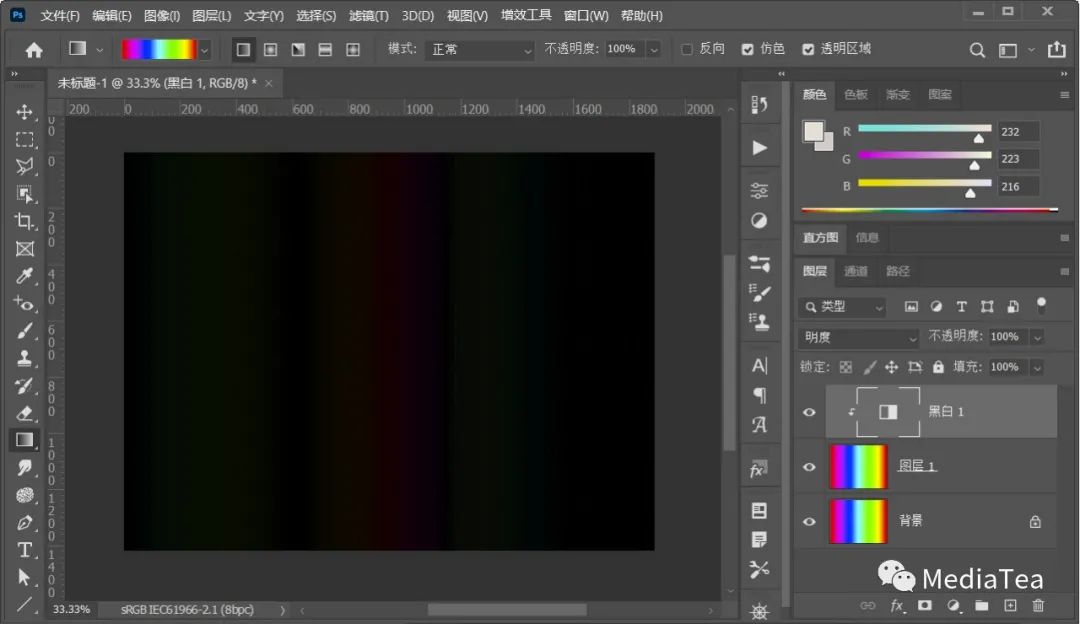1080x624 pixels.
Task: Toggle lock all padlock icon
Action: coord(938,367)
